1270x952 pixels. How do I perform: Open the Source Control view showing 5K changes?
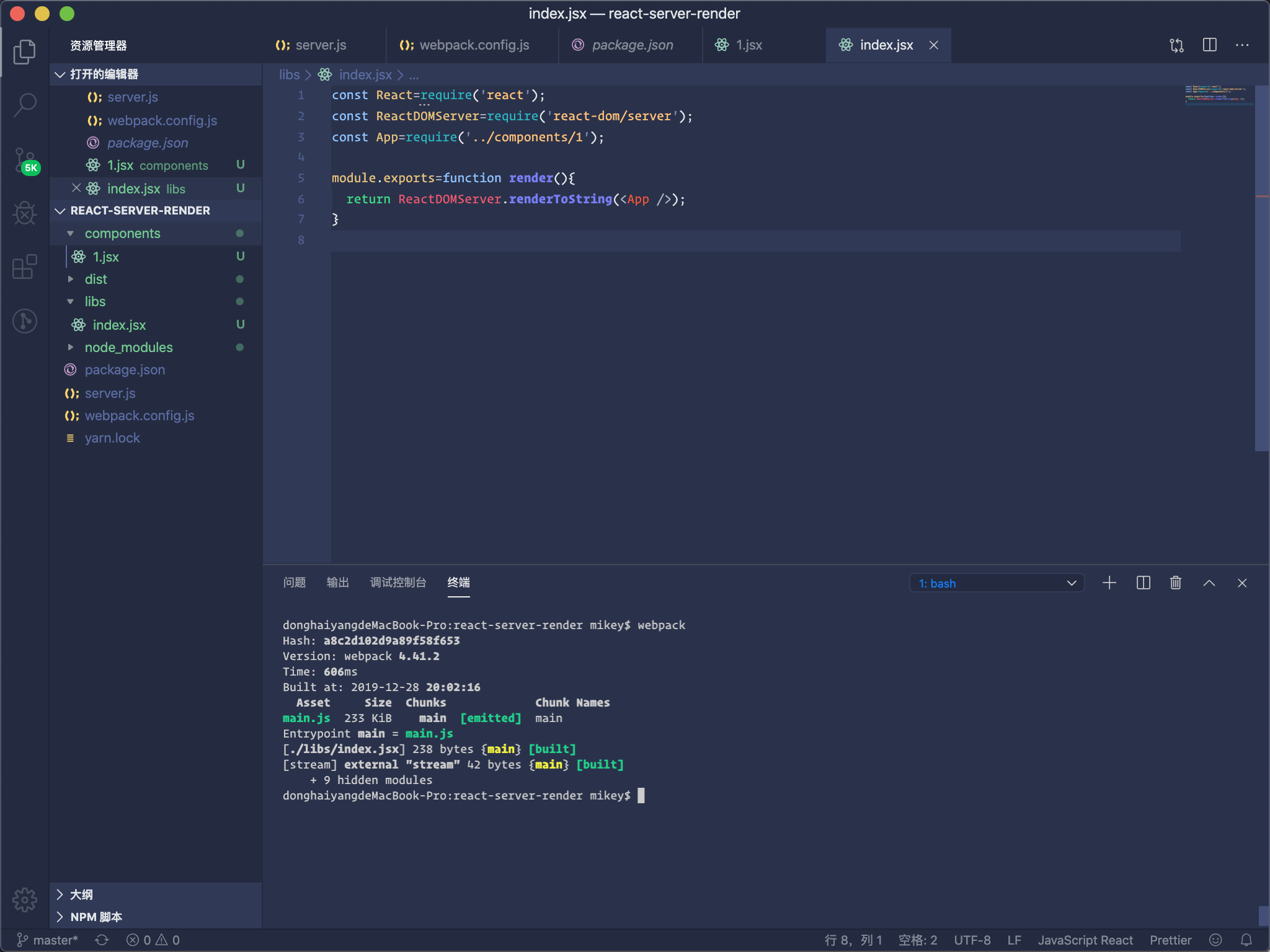point(25,160)
